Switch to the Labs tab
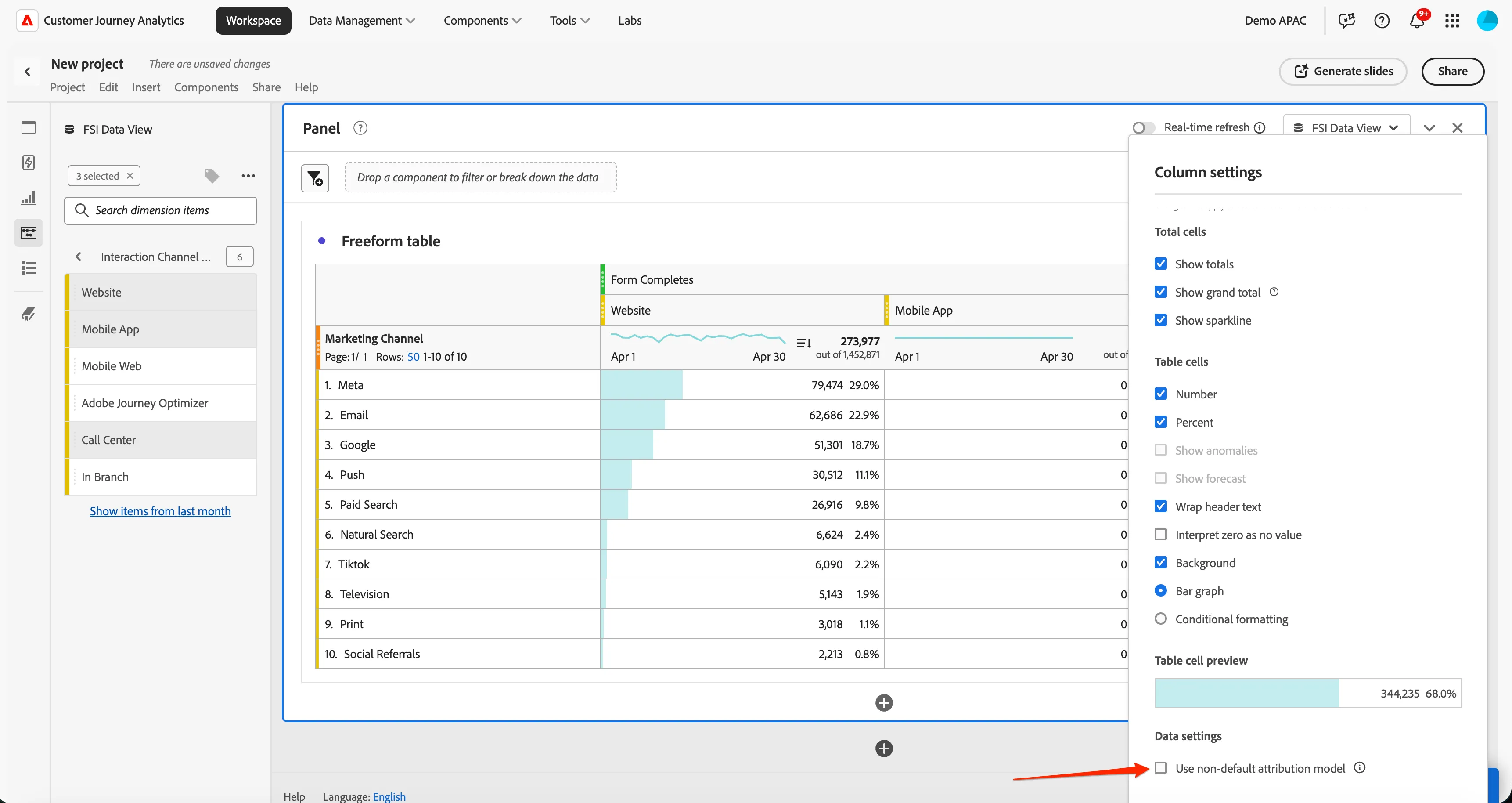 [630, 21]
